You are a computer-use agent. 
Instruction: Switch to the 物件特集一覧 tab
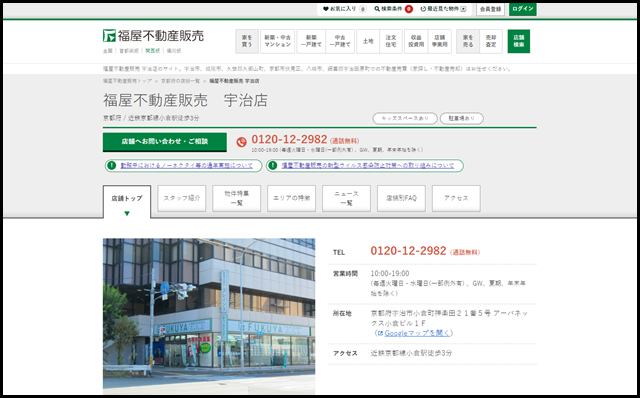click(x=236, y=198)
